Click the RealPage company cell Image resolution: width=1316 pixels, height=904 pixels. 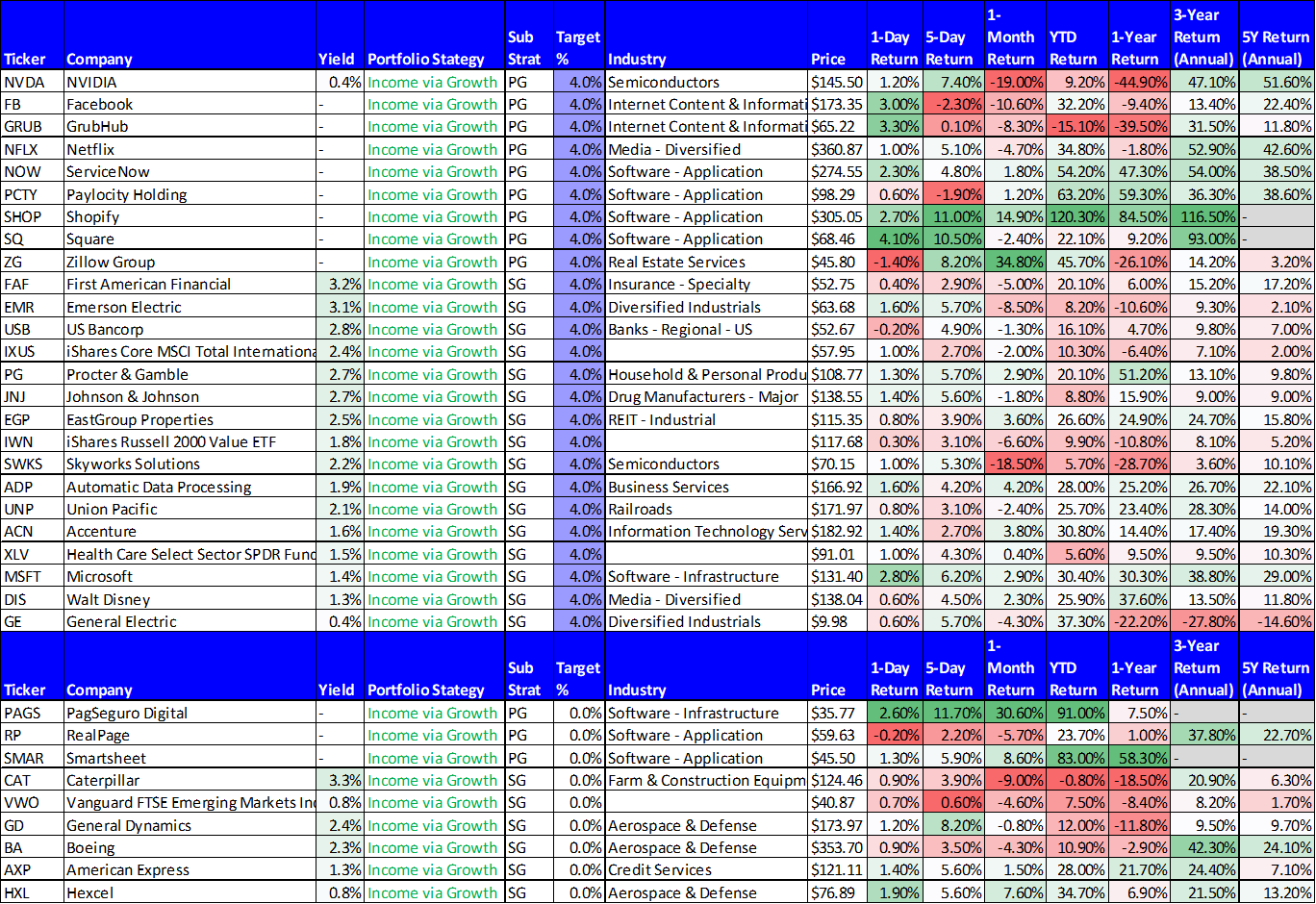click(x=190, y=735)
